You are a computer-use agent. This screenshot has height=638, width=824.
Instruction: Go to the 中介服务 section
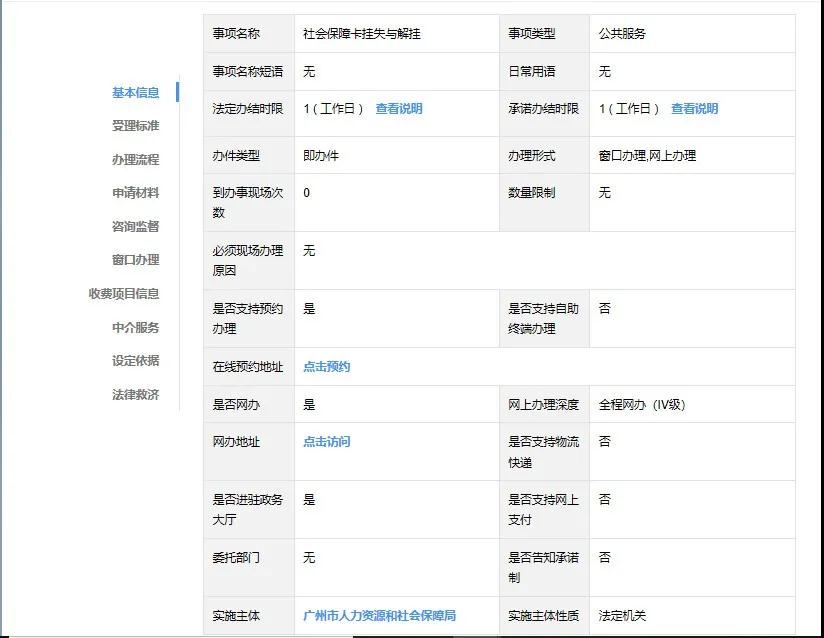[136, 327]
